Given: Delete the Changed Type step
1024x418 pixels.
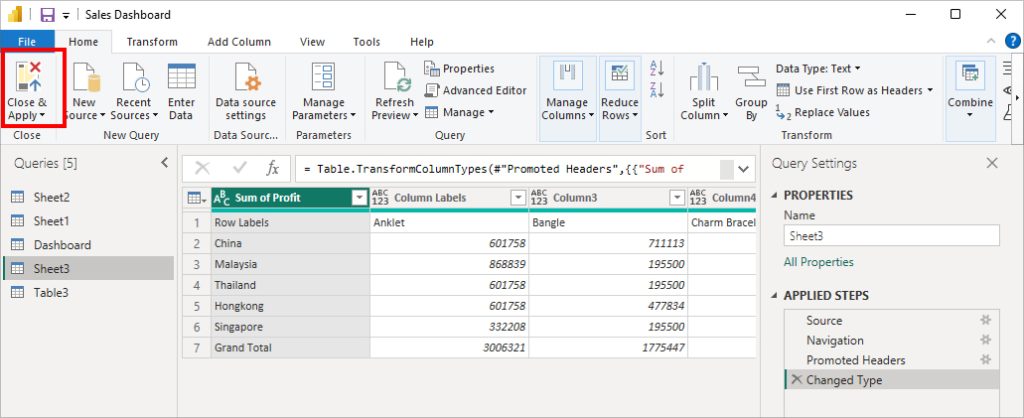Looking at the screenshot, I should (795, 379).
